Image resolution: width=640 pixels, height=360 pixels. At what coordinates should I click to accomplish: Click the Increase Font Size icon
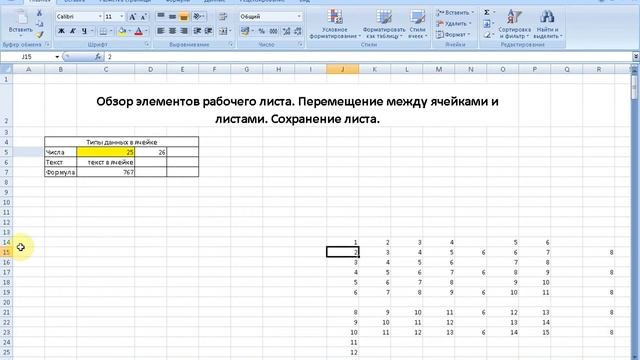point(132,17)
